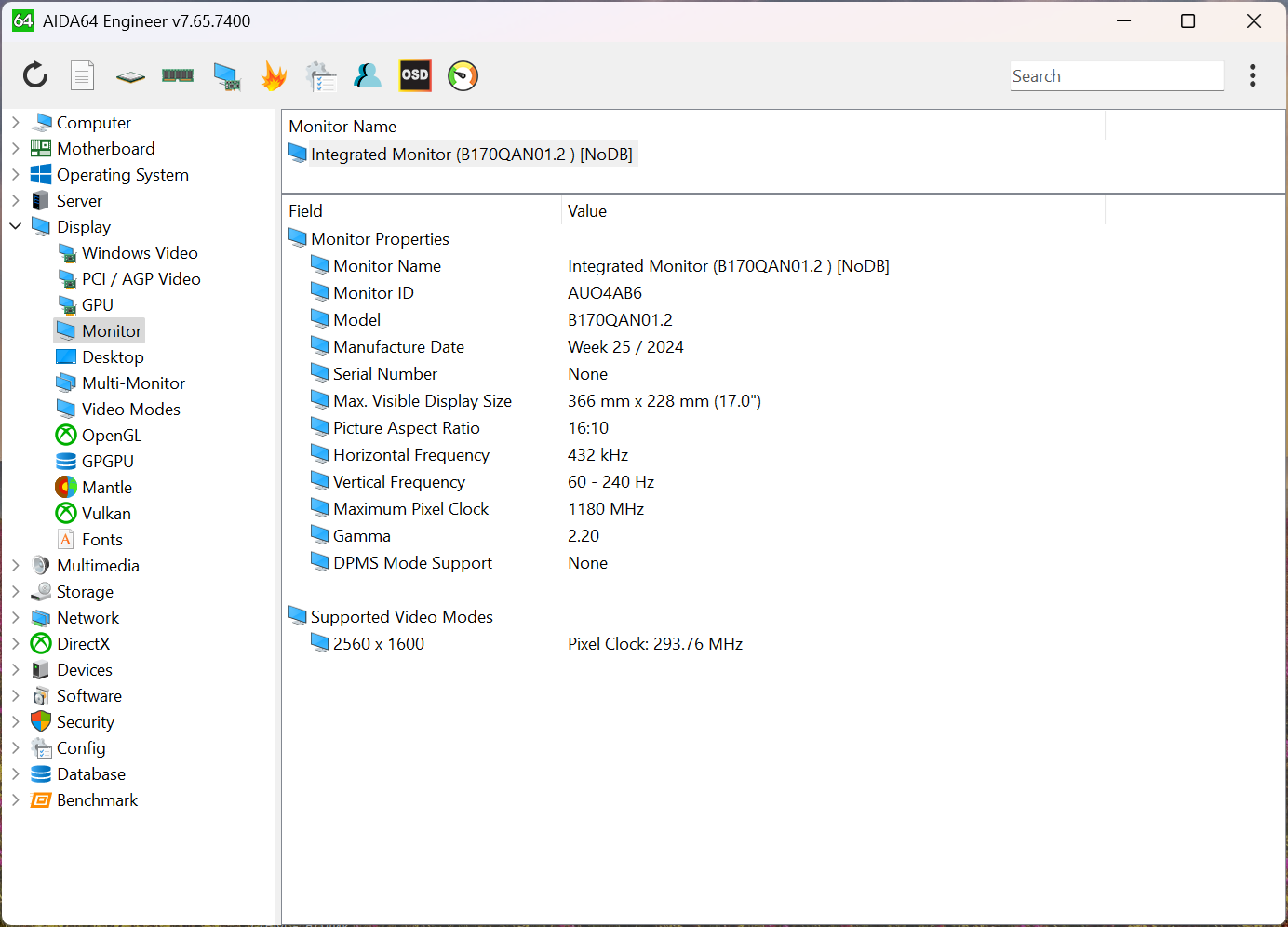The height and width of the screenshot is (927, 1288).
Task: Select the GPU tree item
Action: (97, 304)
